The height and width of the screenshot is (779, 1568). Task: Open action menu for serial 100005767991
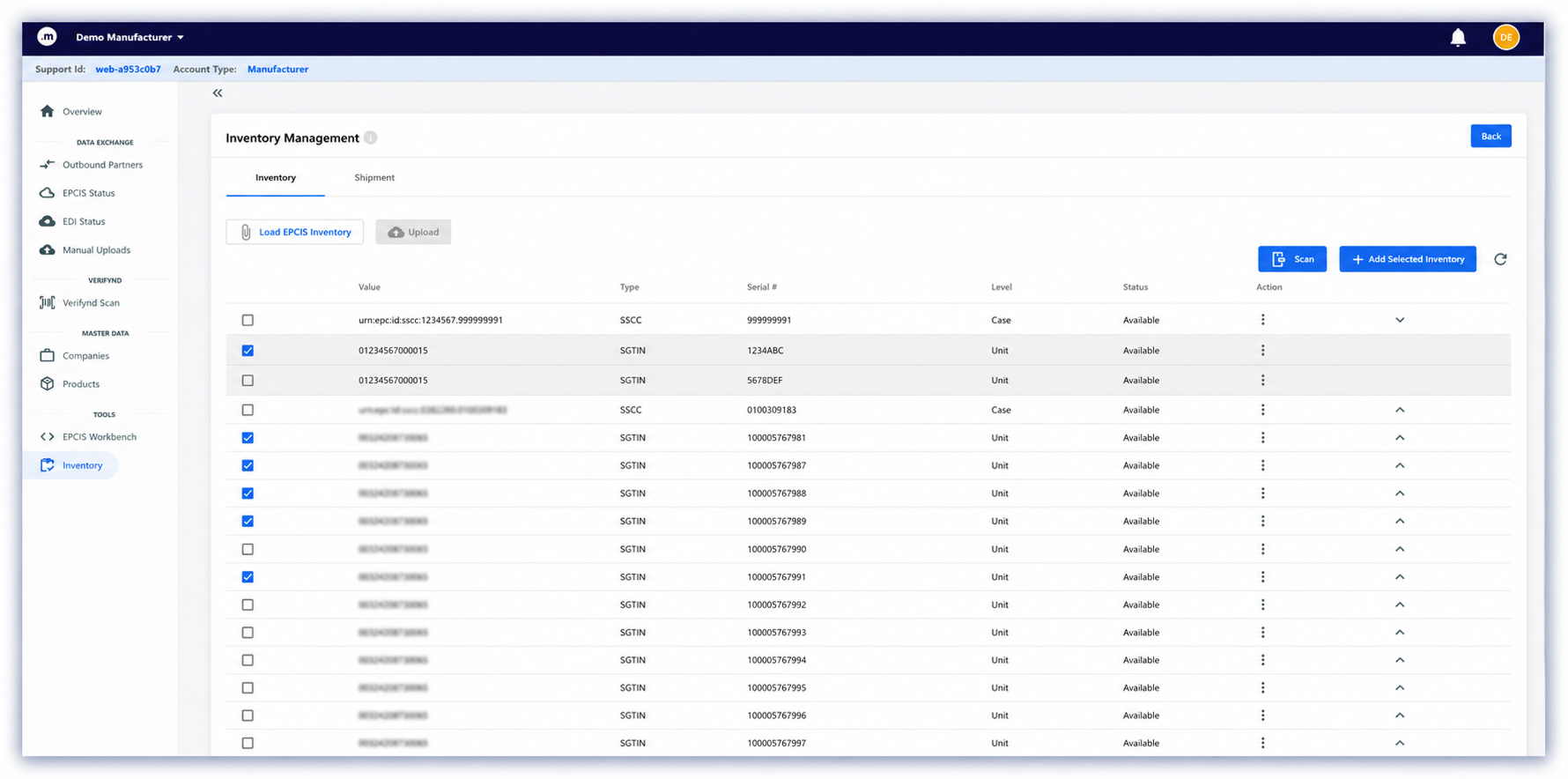tap(1262, 577)
